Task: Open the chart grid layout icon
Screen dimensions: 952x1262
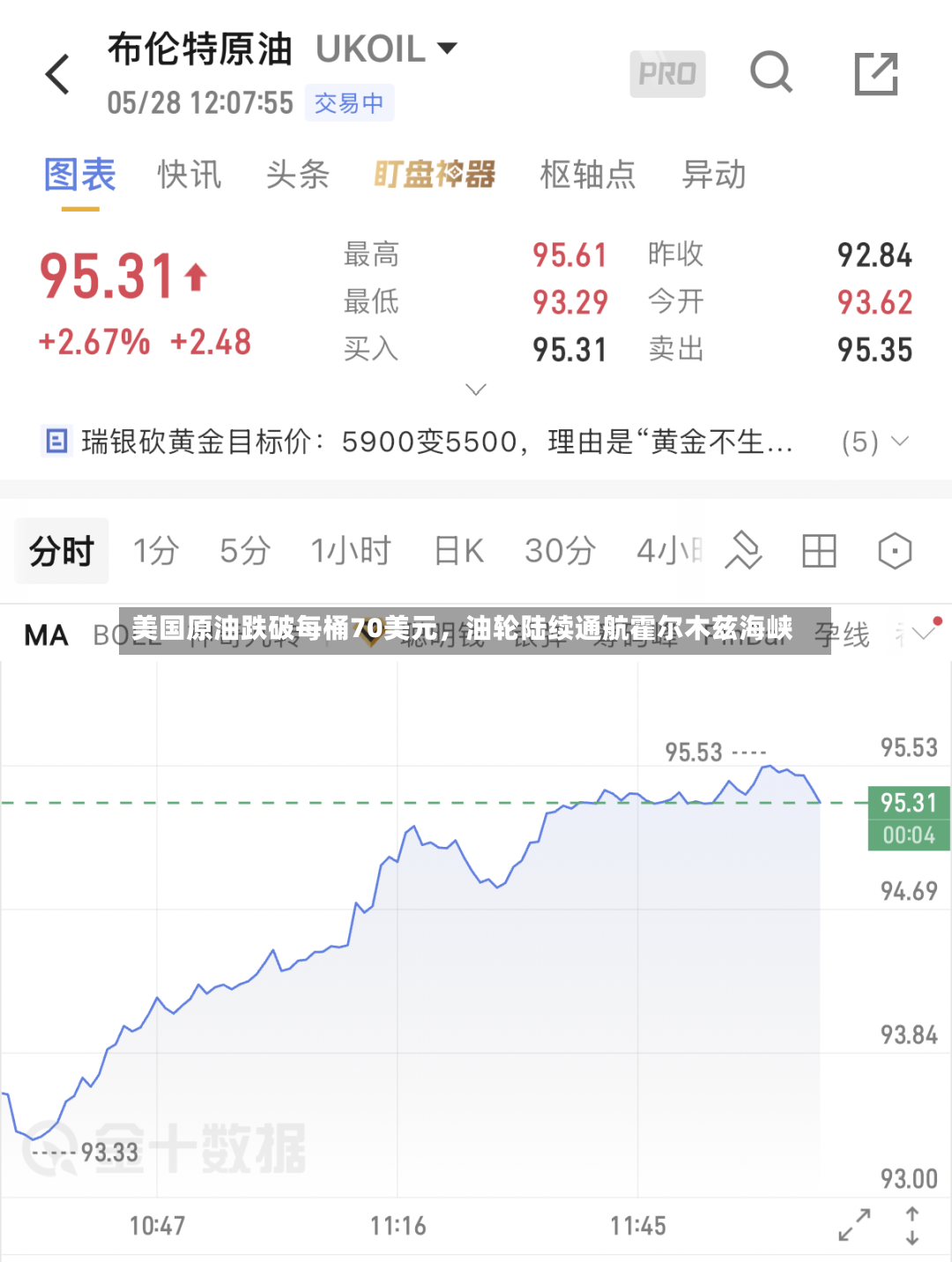Action: [819, 552]
